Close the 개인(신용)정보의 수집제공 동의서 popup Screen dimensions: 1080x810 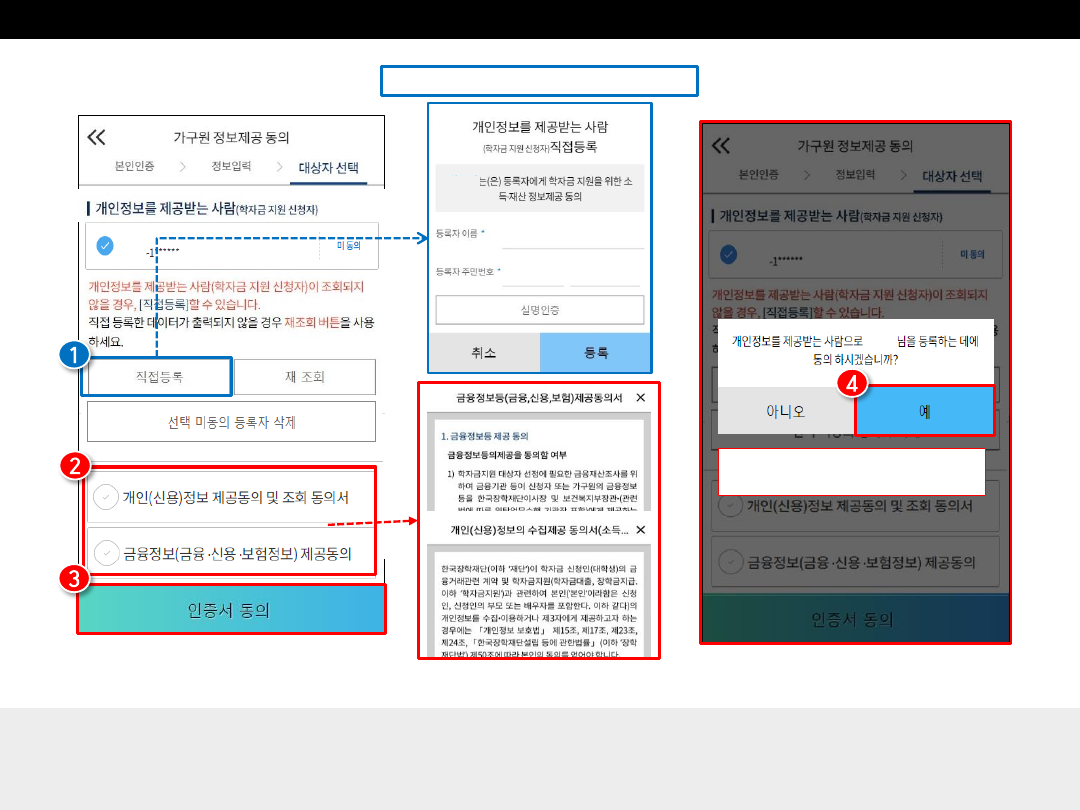(x=641, y=530)
